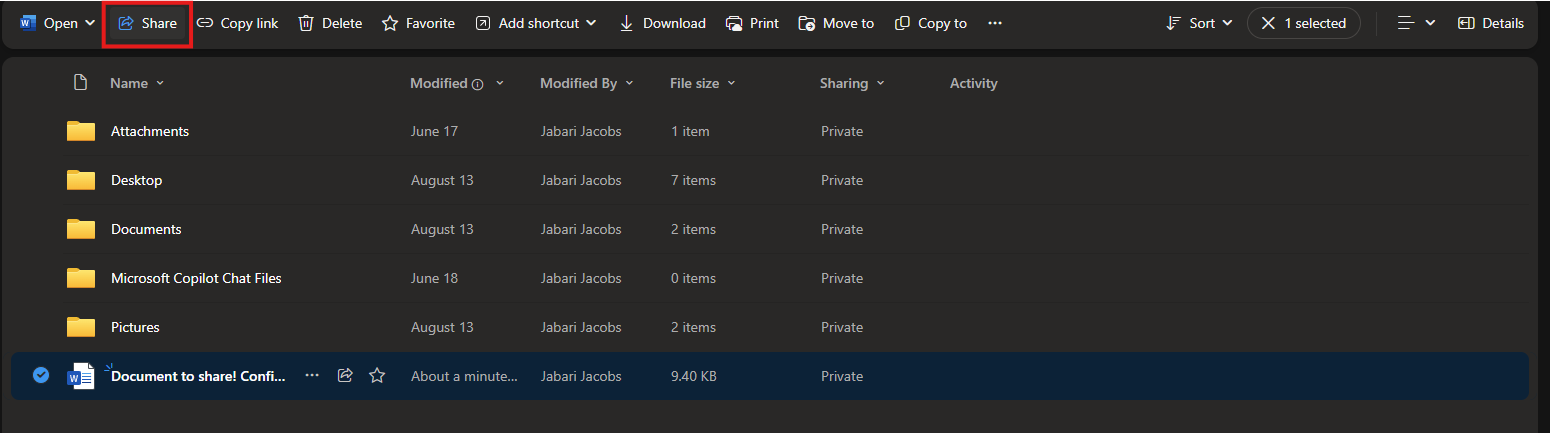Click Move to in the toolbar
1550x433 pixels.
point(836,23)
